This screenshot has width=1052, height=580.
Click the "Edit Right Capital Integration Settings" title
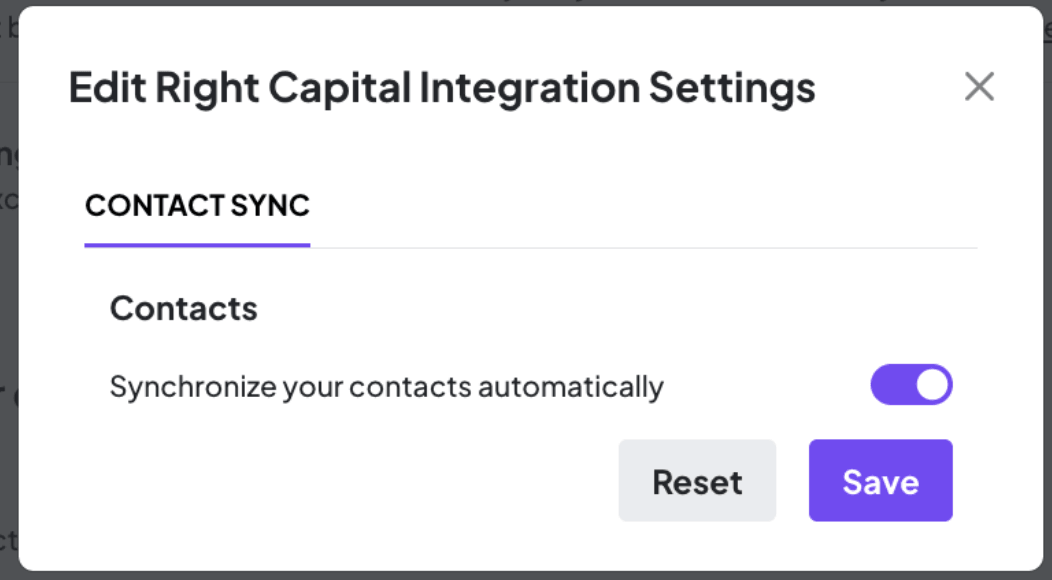(441, 88)
